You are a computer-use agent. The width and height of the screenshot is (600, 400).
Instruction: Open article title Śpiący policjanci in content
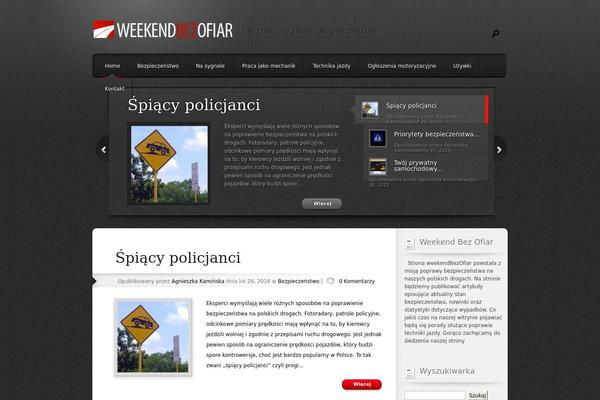point(178,258)
